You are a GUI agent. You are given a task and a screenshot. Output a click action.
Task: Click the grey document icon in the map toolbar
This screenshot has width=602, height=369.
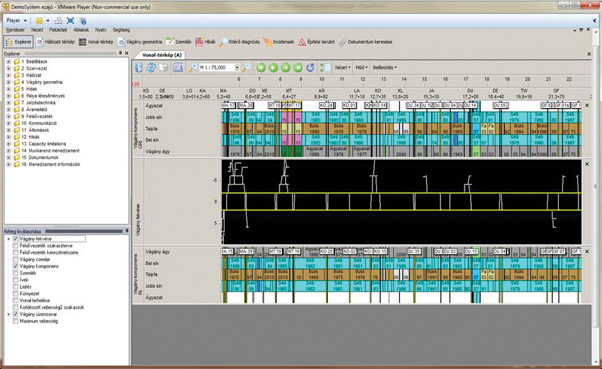164,68
